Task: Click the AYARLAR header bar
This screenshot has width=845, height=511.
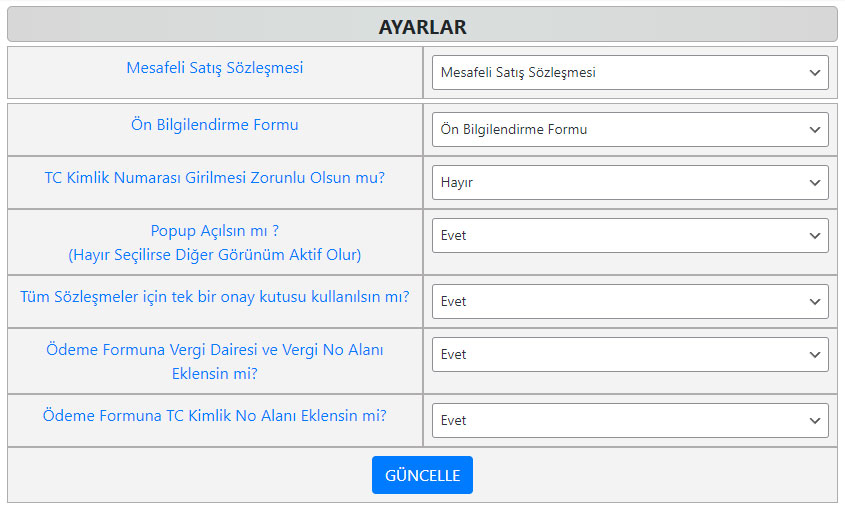Action: pyautogui.click(x=422, y=25)
